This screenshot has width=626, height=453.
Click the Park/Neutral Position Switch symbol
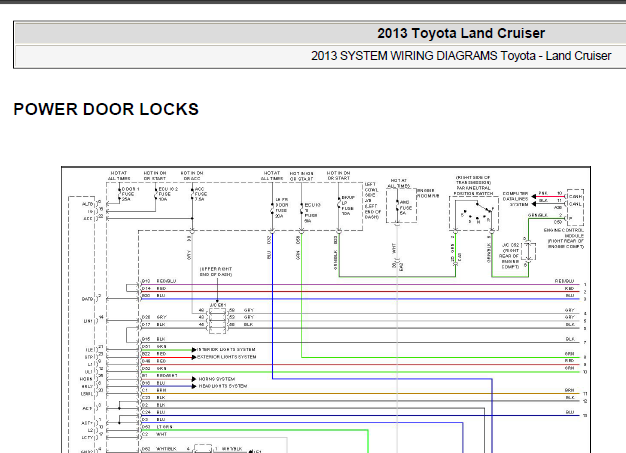click(474, 213)
